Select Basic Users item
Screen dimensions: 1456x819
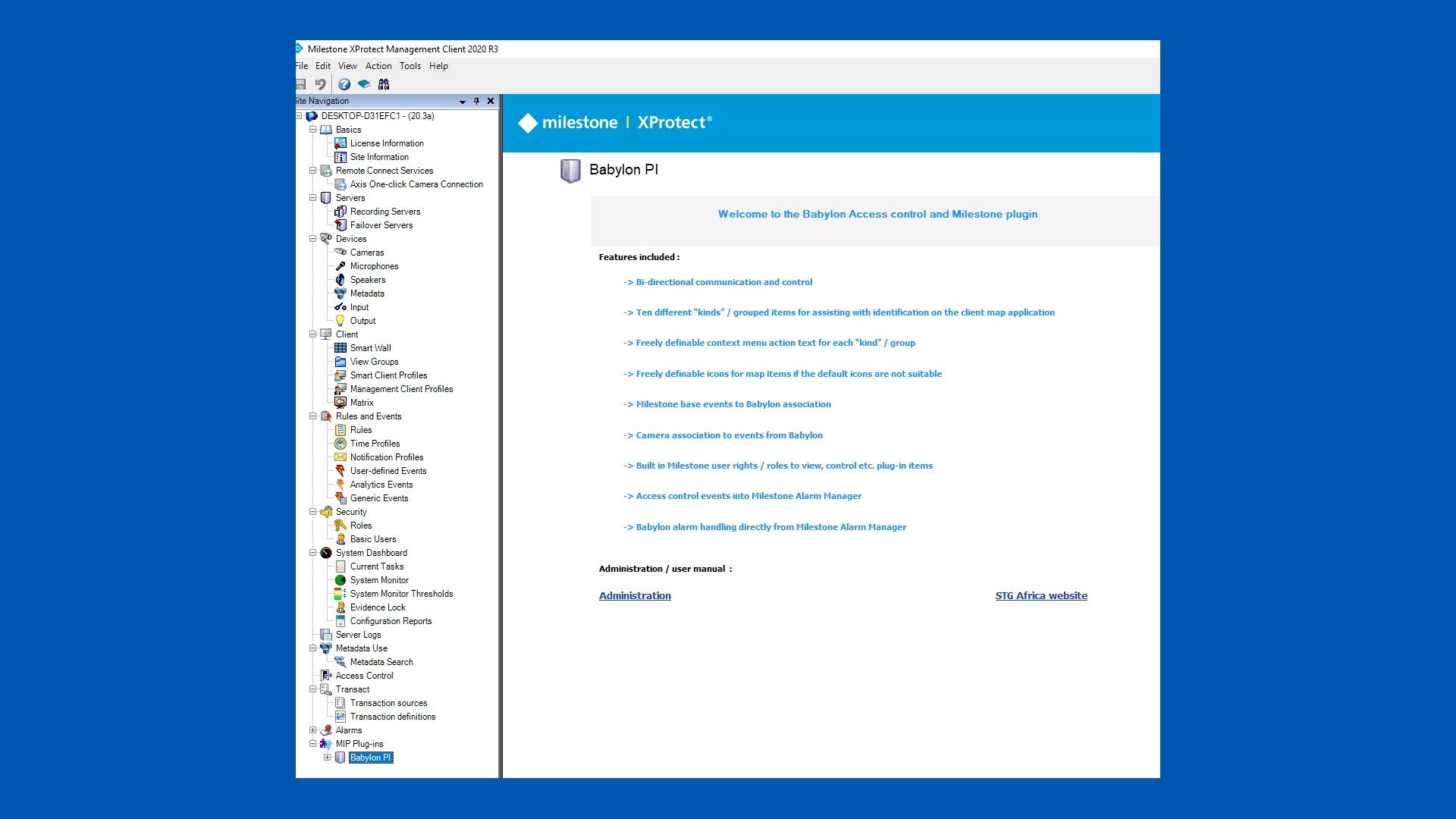[373, 539]
